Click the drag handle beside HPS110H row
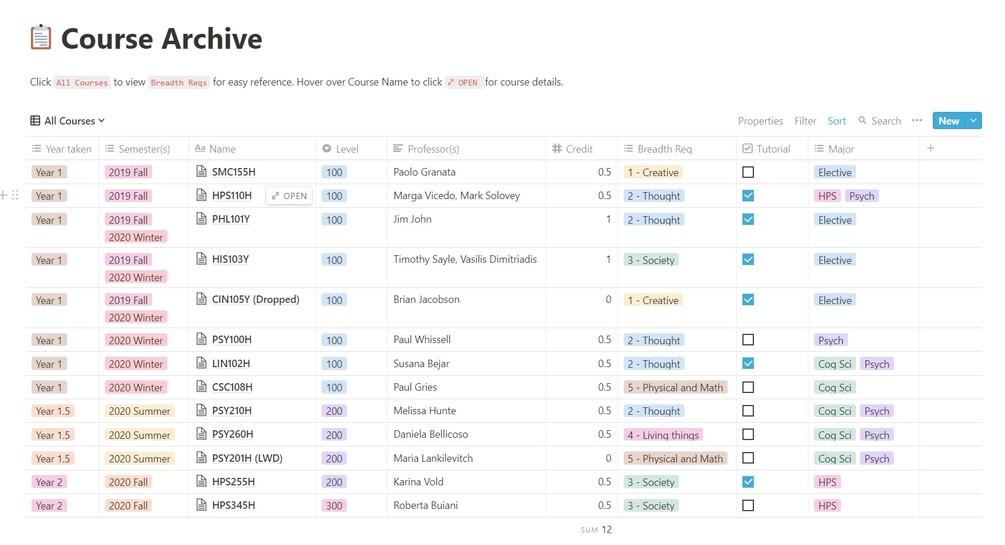This screenshot has width=1005, height=545. click(15, 196)
